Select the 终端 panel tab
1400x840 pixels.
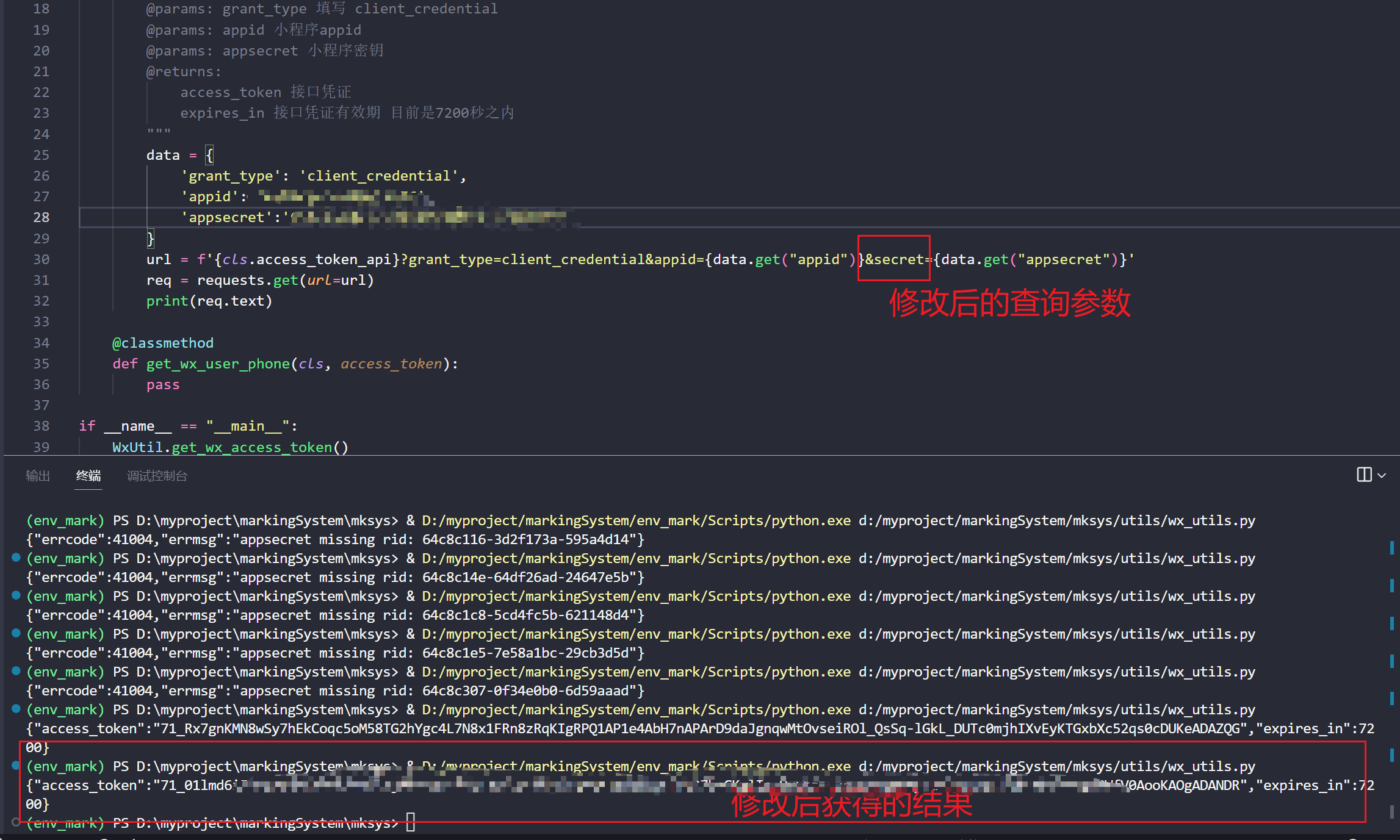pyautogui.click(x=88, y=476)
